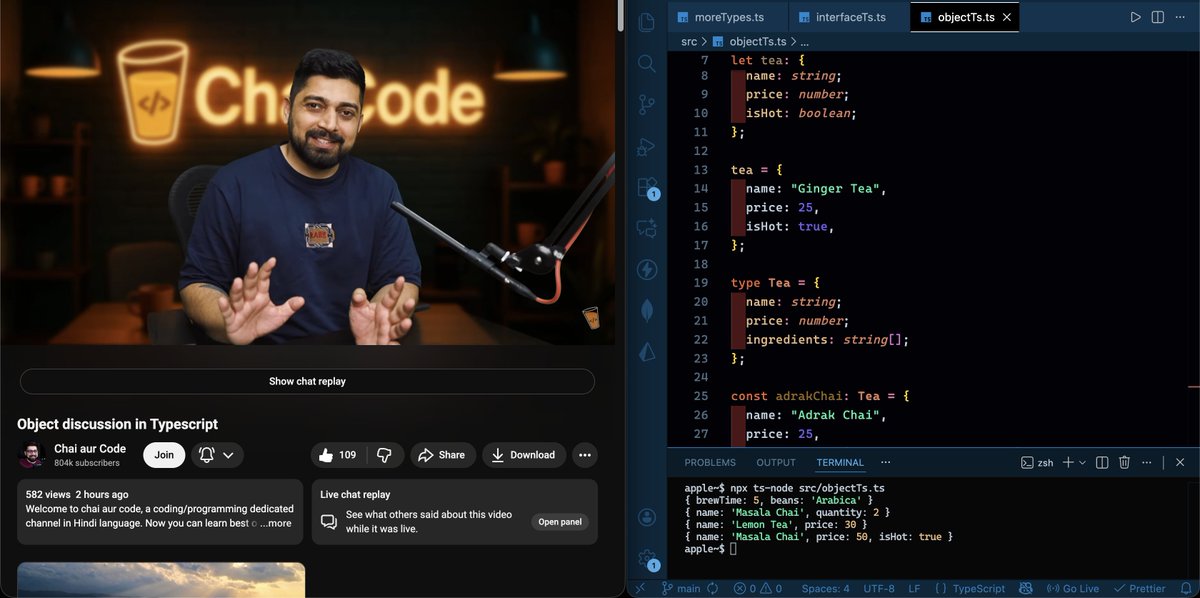Open the remote window indicator in status bar
Viewport: 1200px width, 598px height.
[640, 589]
